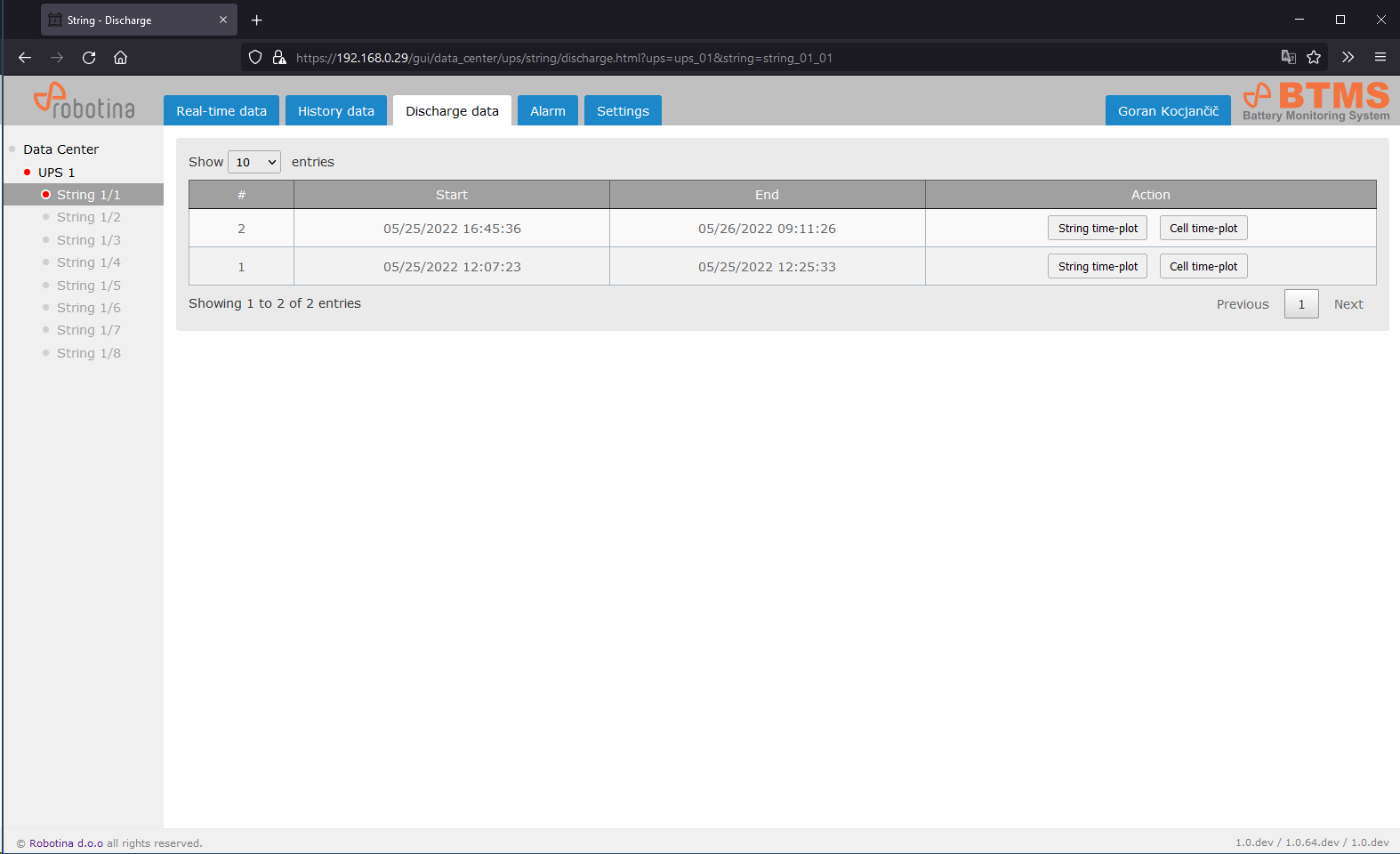Image resolution: width=1400 pixels, height=854 pixels.
Task: Bookmark this page with the star icon
Action: [1314, 58]
